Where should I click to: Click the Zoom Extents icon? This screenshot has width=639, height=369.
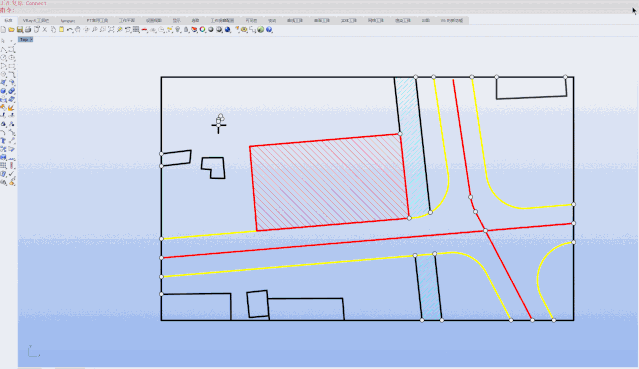(111, 30)
